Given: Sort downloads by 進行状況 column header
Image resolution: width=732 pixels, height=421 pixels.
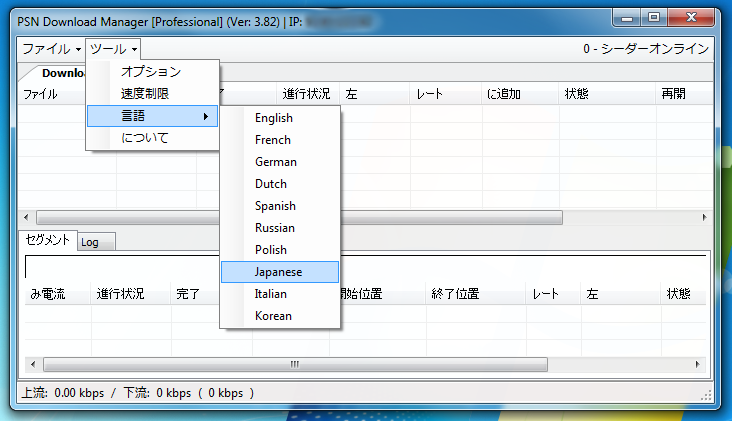Looking at the screenshot, I should coord(307,94).
